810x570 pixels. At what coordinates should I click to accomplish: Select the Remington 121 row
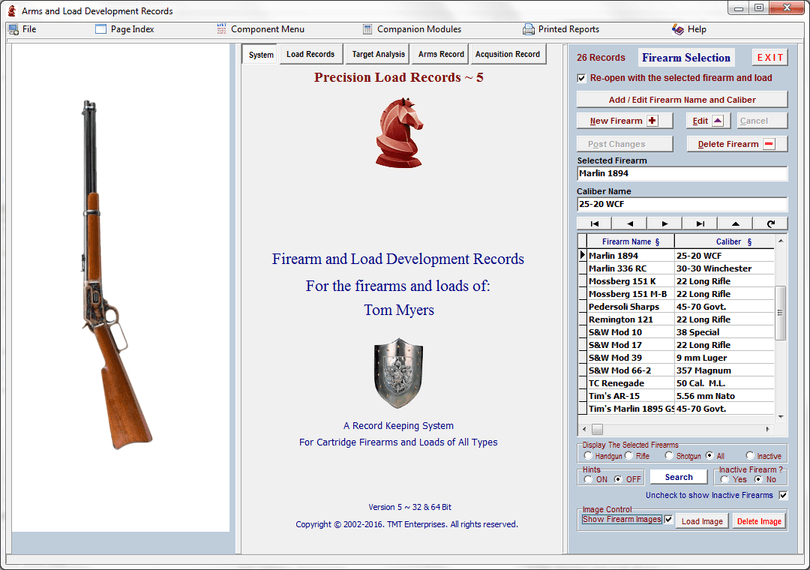point(624,319)
